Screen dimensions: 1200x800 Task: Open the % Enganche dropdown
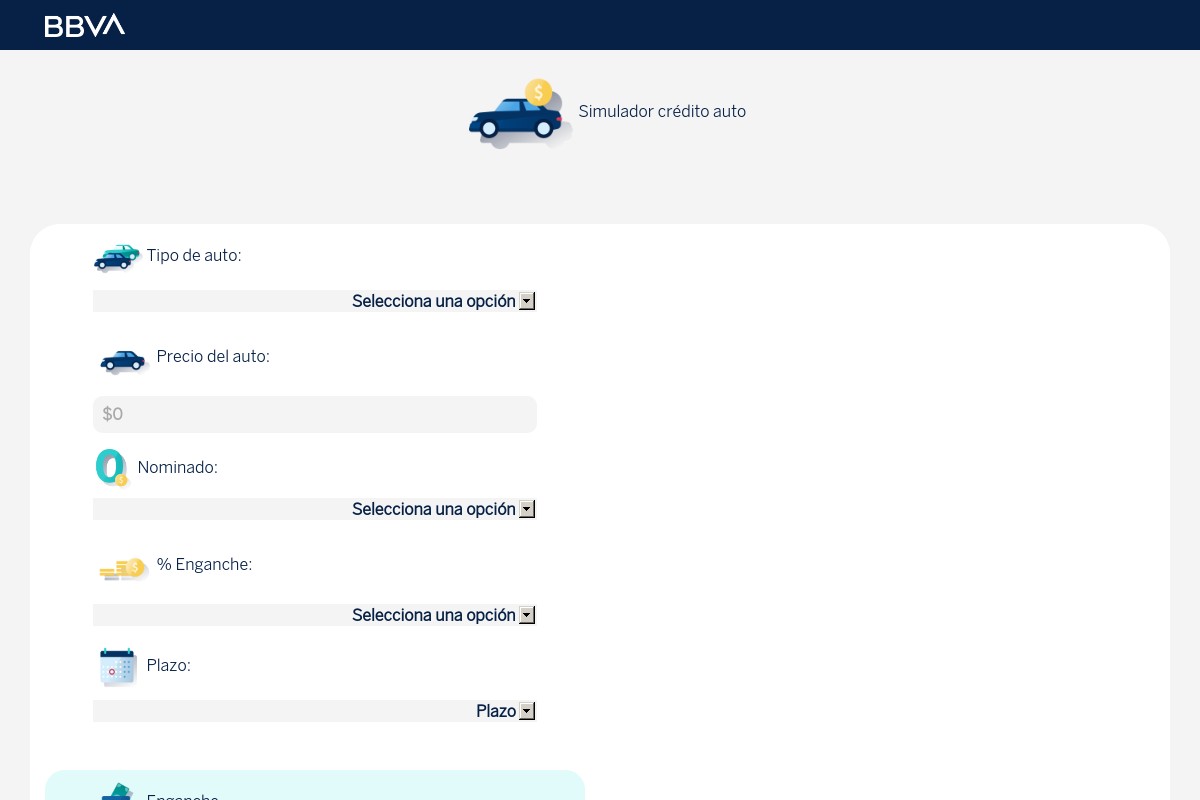coord(315,615)
